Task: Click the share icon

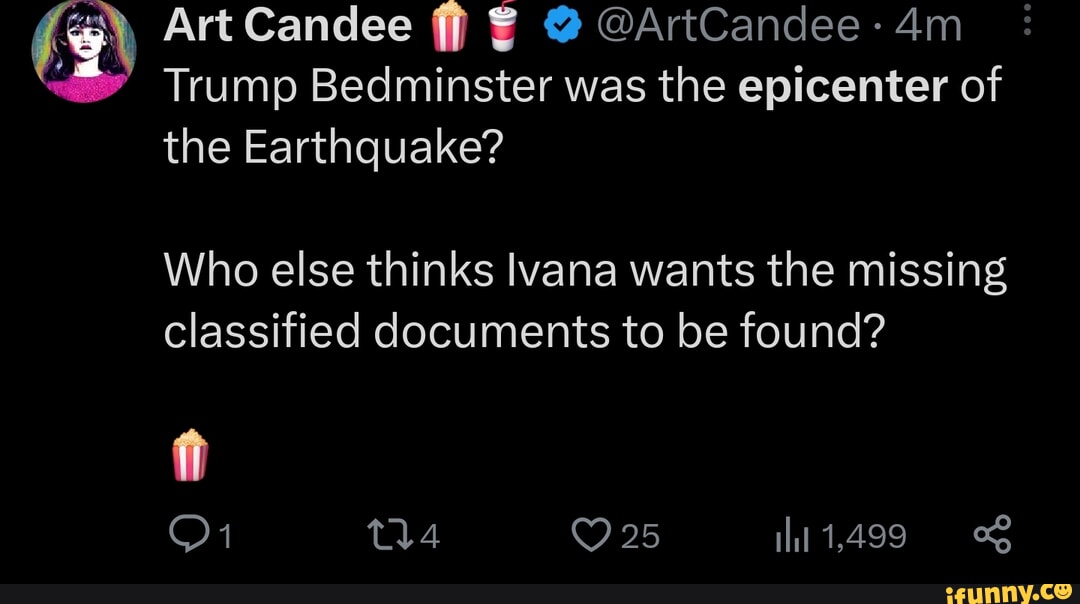Action: pos(993,535)
